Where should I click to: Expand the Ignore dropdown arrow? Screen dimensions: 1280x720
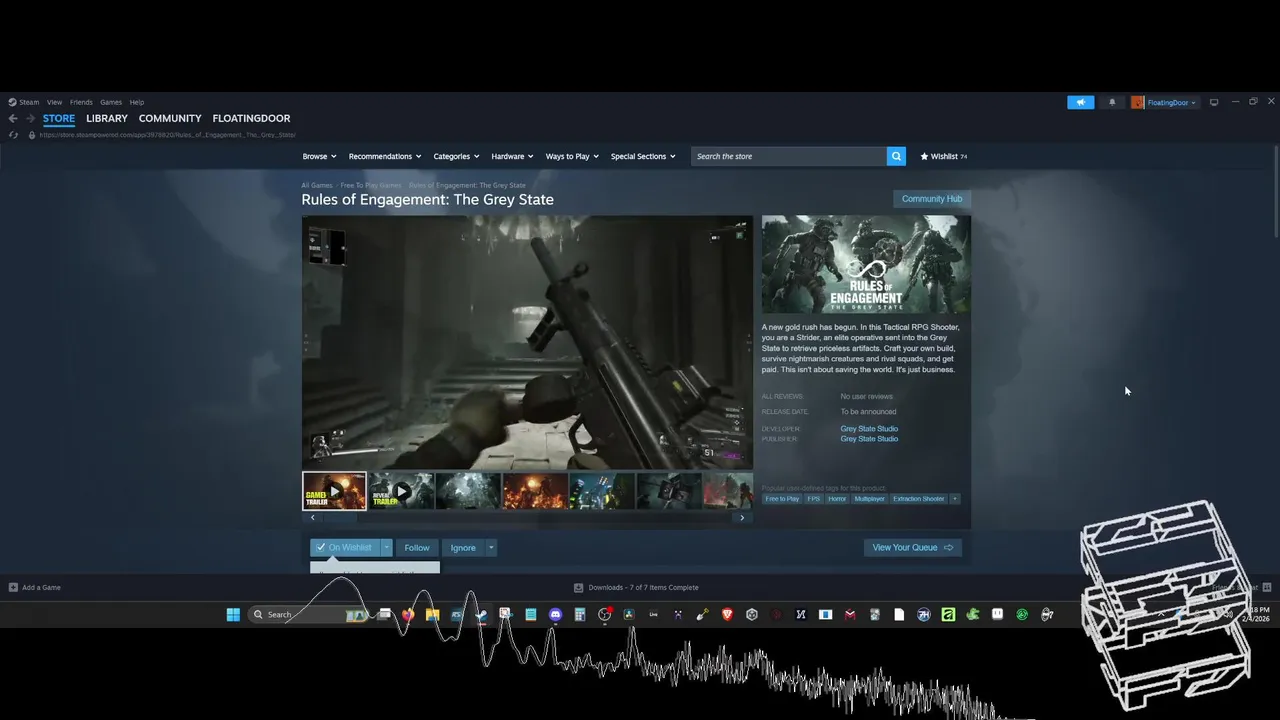[491, 547]
